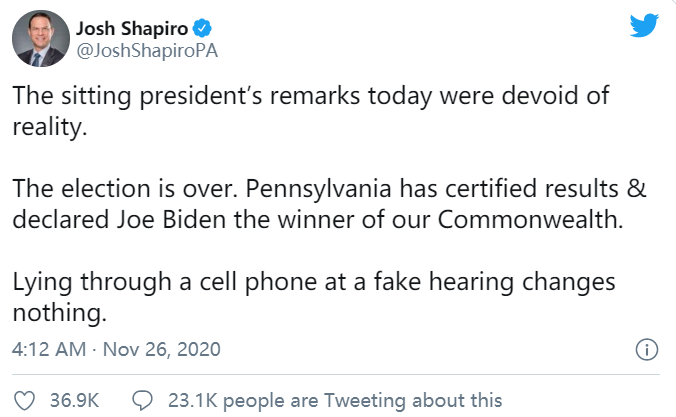
Task: Click Josh Shapiro's profile photo
Action: click(38, 40)
